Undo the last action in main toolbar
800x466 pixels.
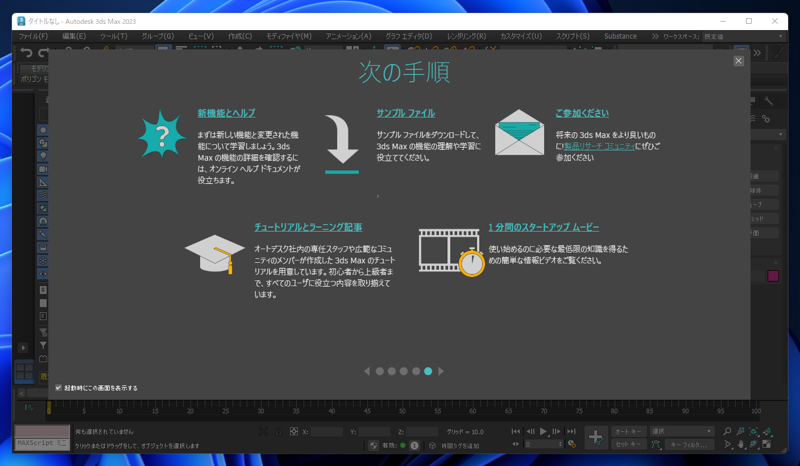click(x=26, y=52)
